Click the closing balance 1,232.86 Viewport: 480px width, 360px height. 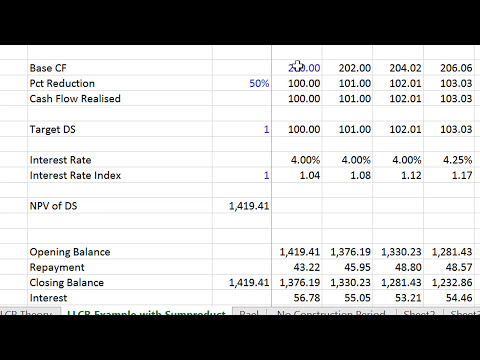pyautogui.click(x=449, y=283)
